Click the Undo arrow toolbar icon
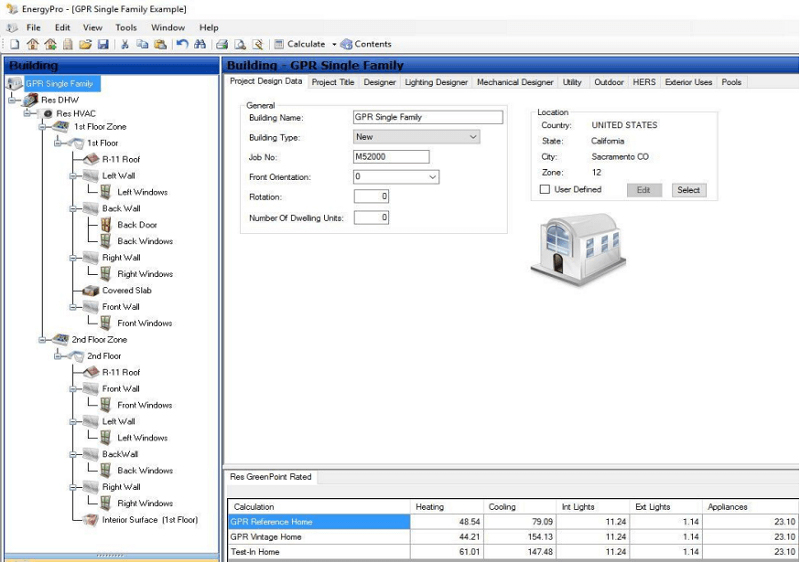This screenshot has width=800, height=562. [181, 44]
